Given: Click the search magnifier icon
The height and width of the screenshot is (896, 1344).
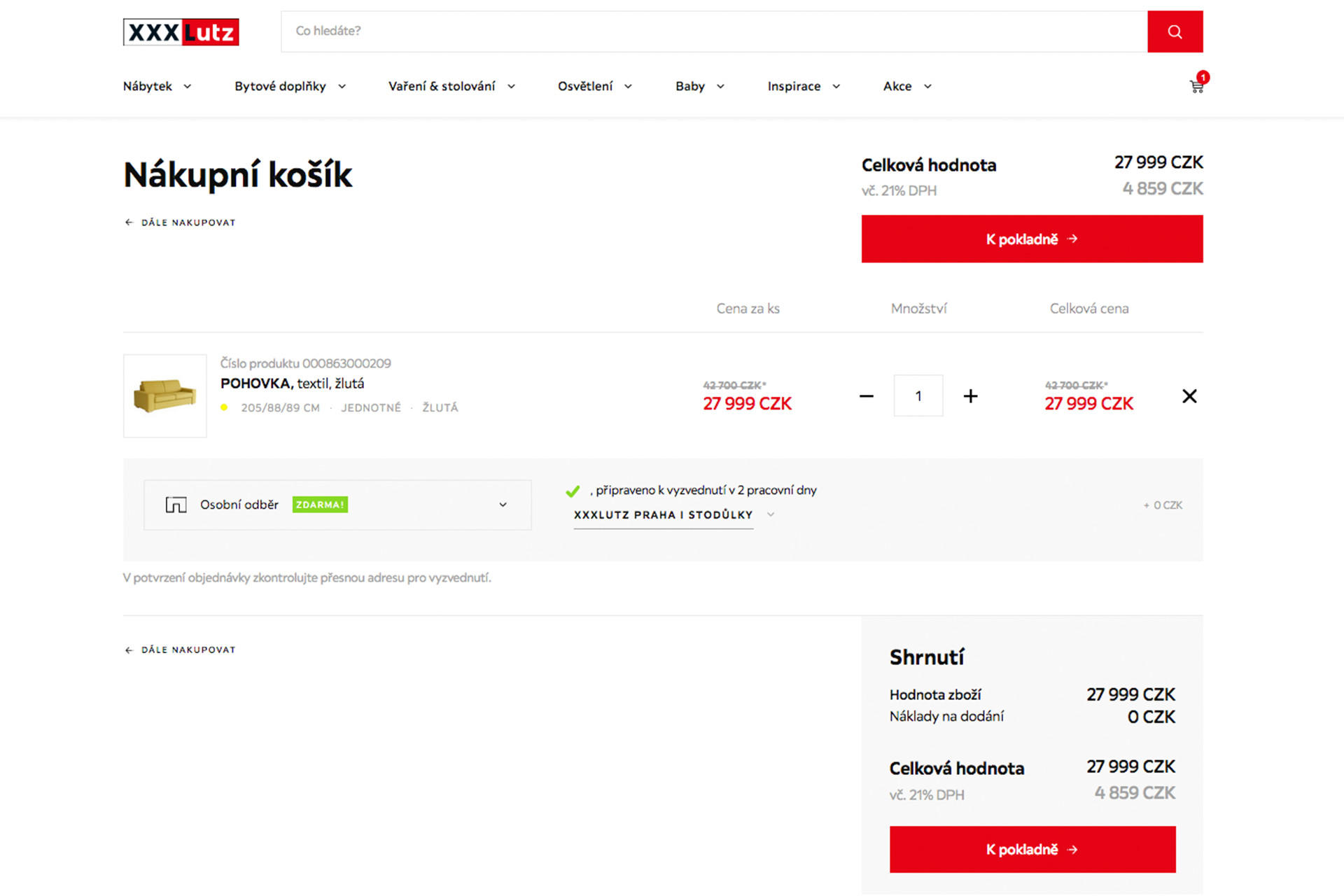Looking at the screenshot, I should (1175, 31).
